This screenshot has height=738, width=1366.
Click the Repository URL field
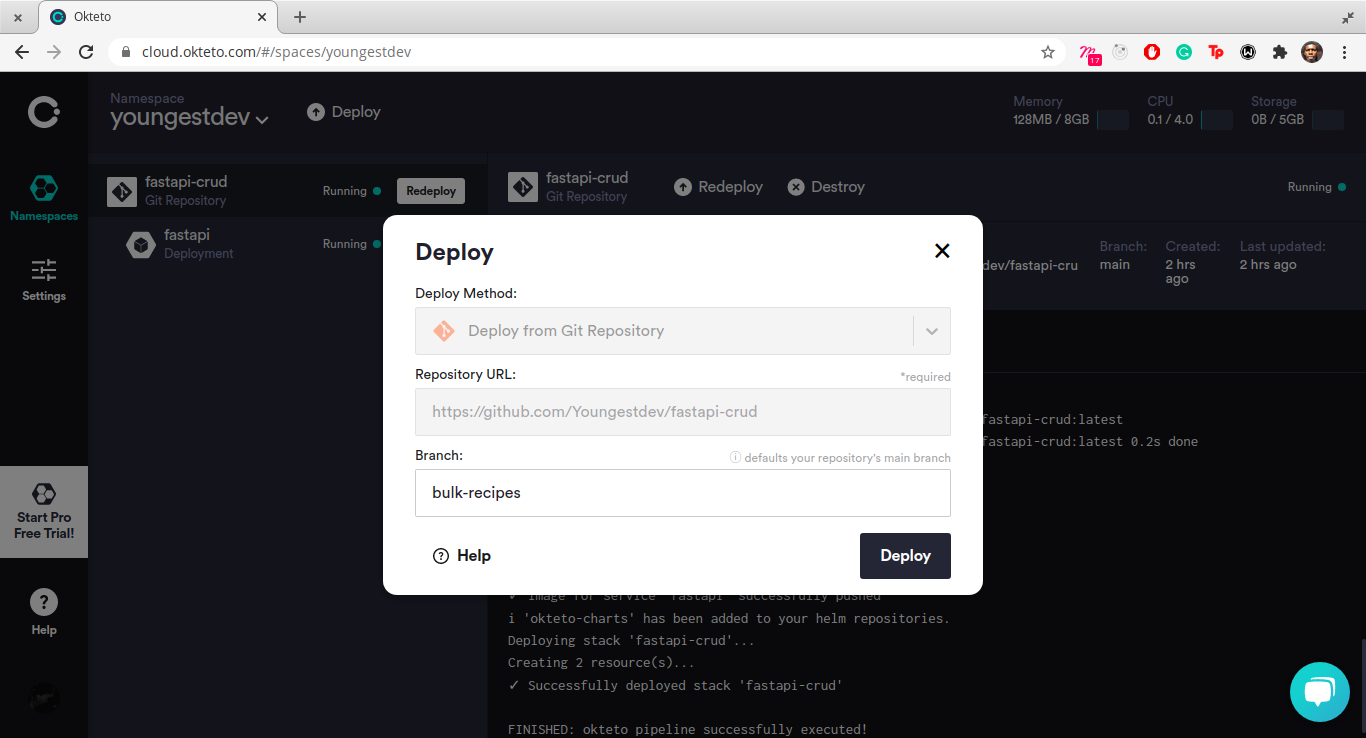683,411
